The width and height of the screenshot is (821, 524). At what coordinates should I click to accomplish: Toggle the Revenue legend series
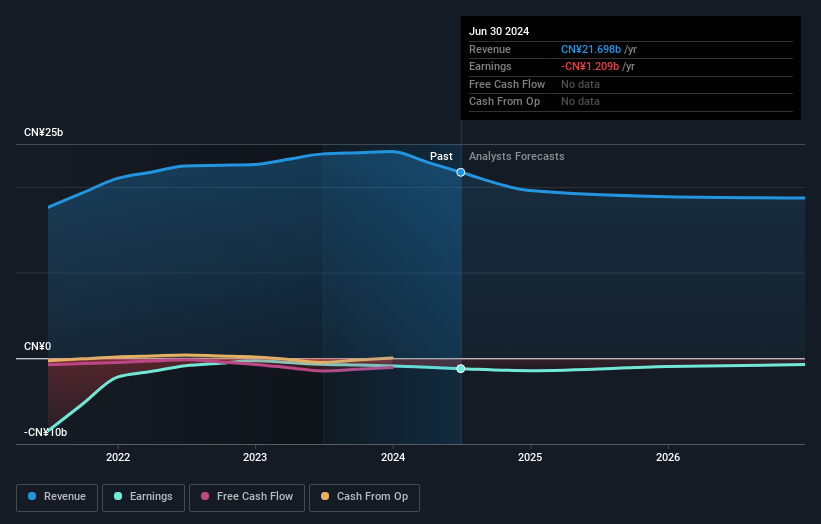click(x=57, y=497)
